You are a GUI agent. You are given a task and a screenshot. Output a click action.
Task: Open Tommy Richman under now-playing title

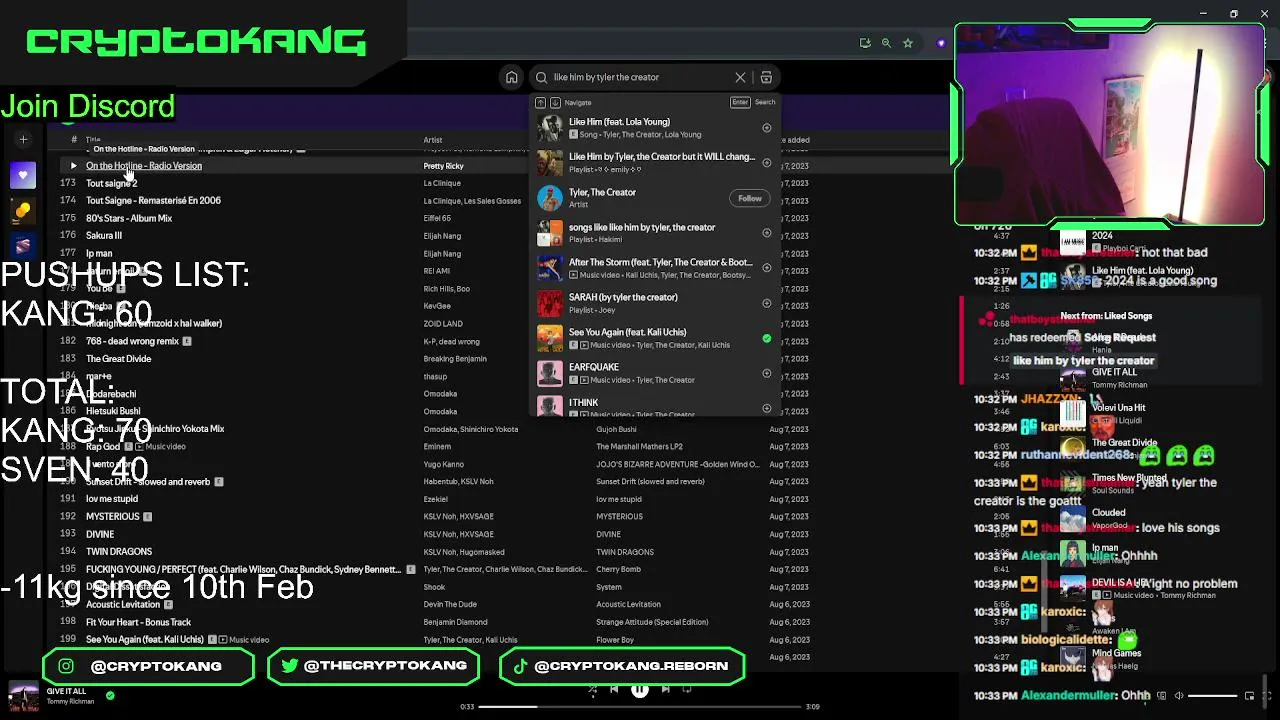click(x=70, y=701)
